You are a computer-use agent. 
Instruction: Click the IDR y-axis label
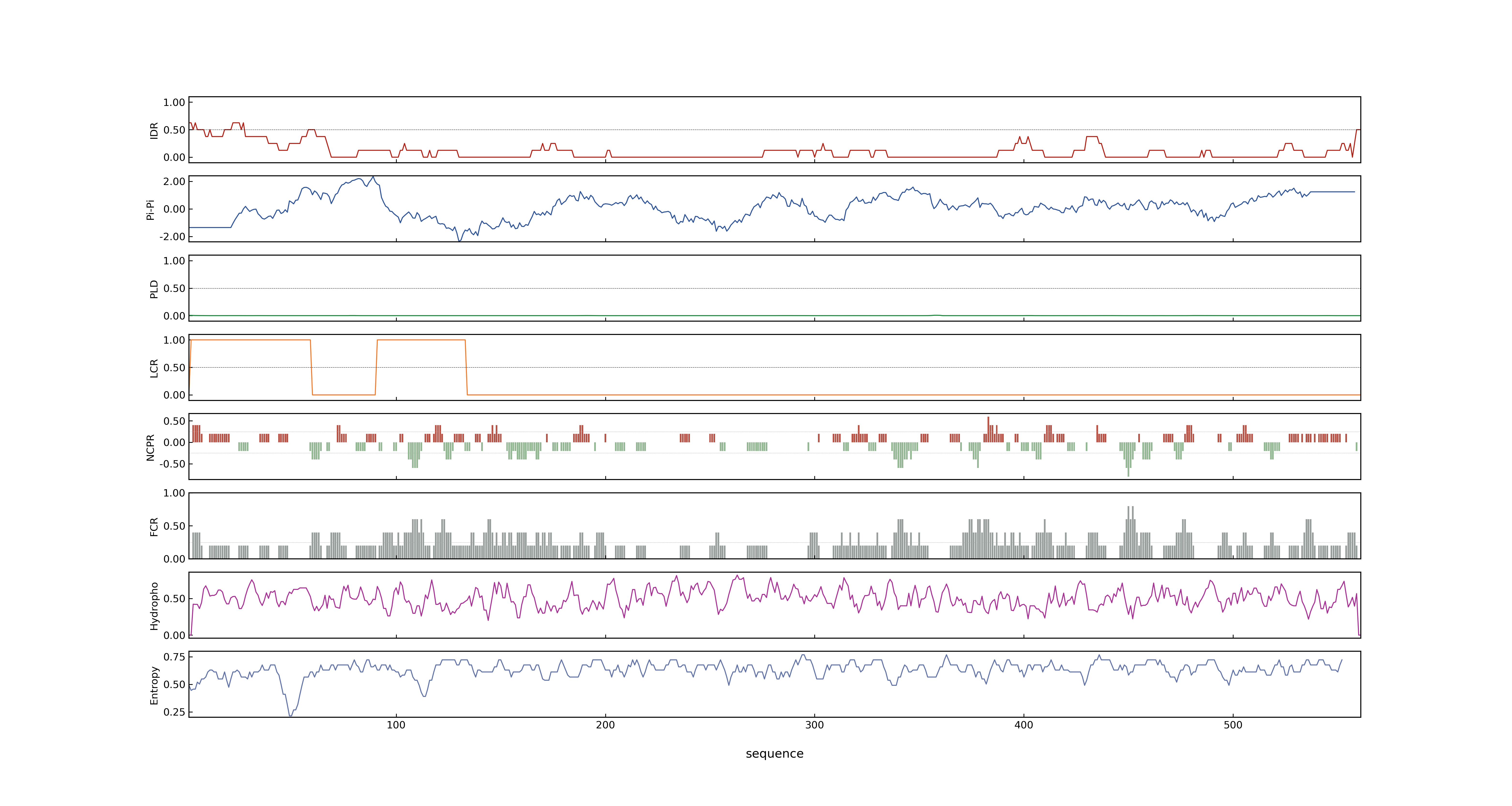(x=154, y=130)
